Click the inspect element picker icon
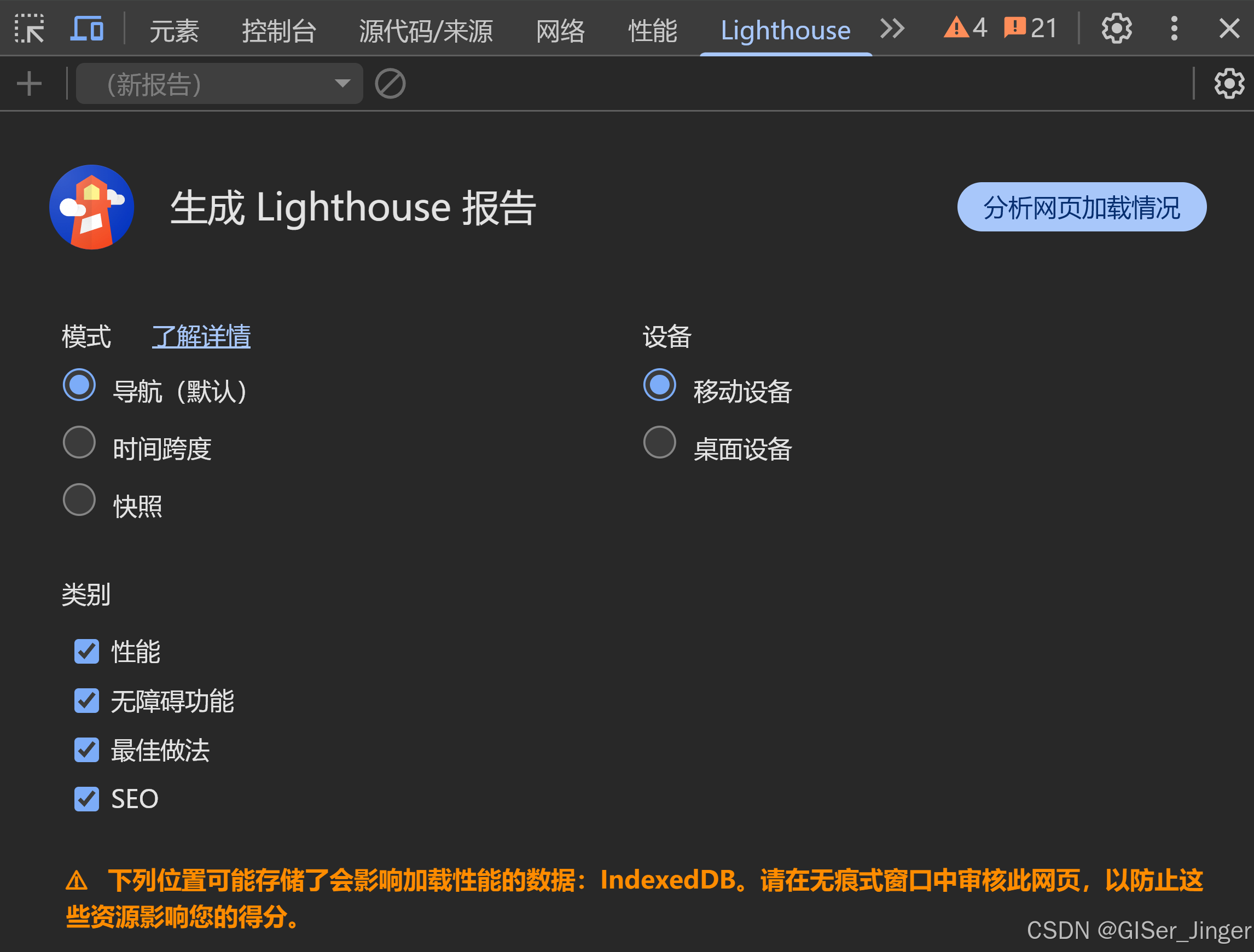This screenshot has width=1254, height=952. (29, 28)
